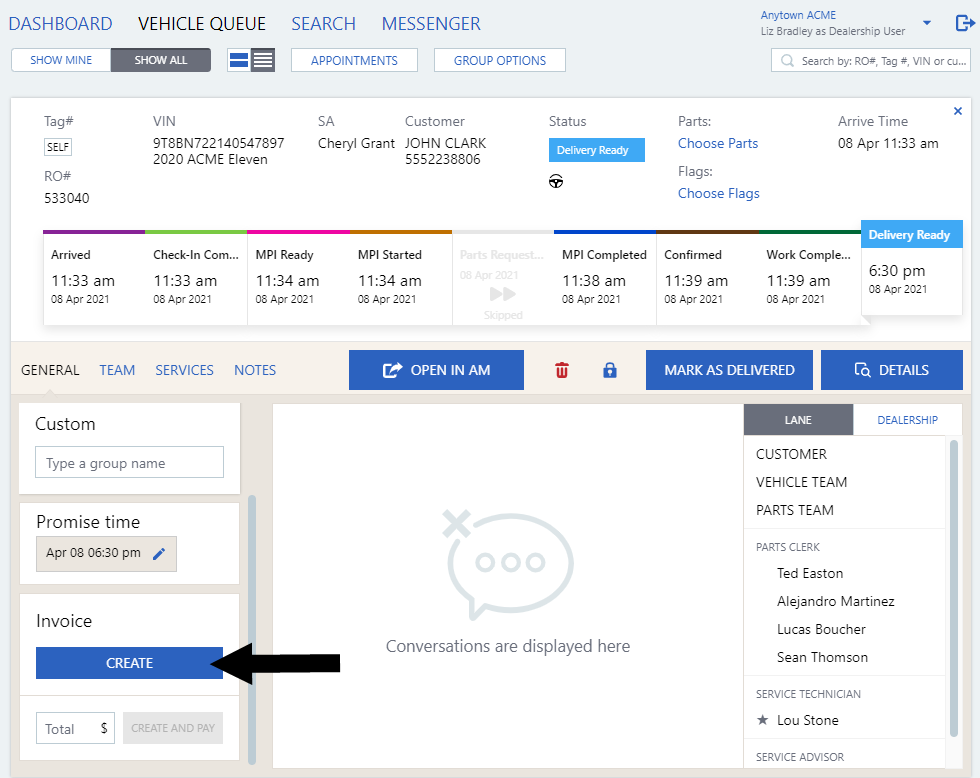
Task: Click the red trash delete icon
Action: (562, 370)
